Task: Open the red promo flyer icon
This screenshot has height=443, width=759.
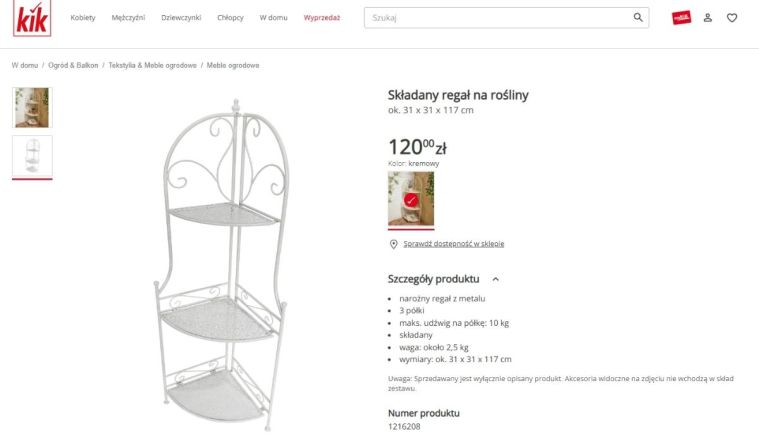Action: point(682,18)
